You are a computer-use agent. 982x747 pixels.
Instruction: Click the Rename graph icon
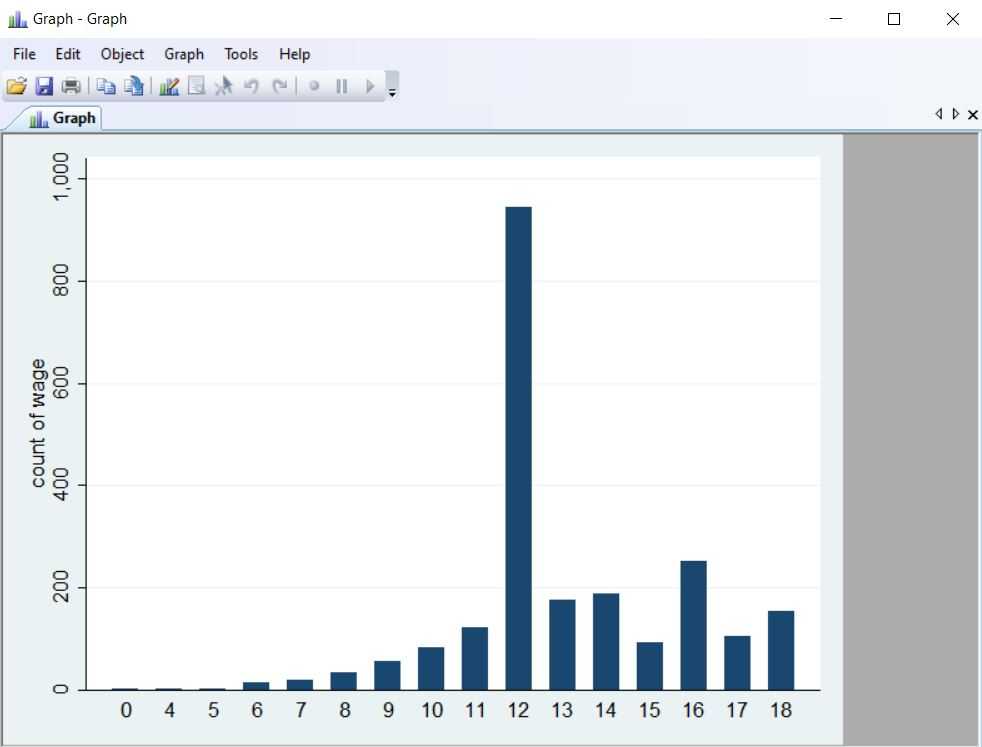point(133,86)
